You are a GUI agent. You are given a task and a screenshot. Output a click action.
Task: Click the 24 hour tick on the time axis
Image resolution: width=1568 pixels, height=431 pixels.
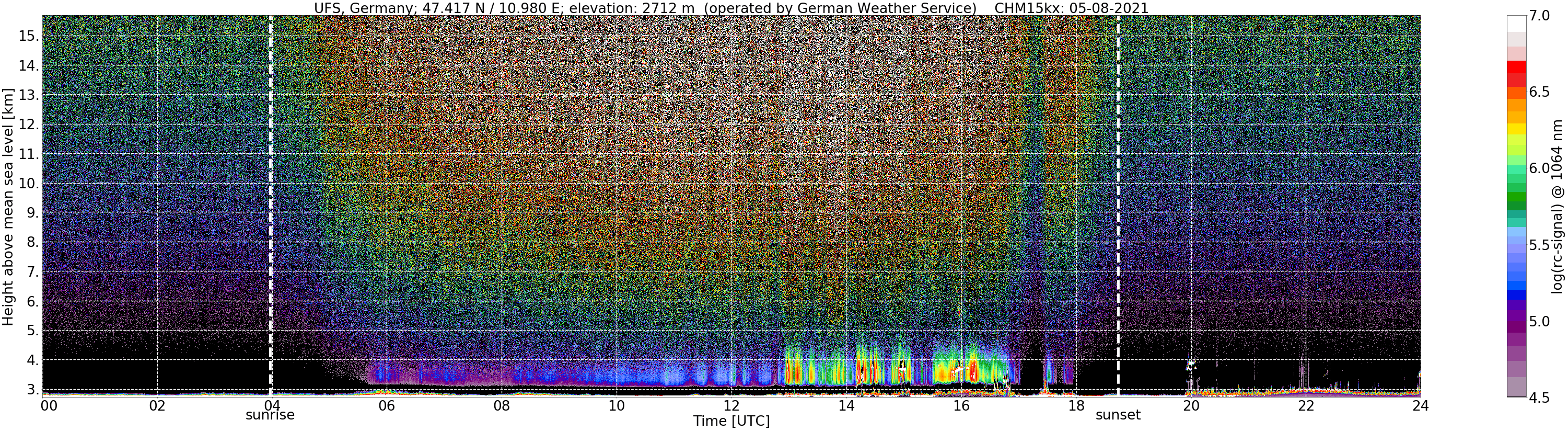(1420, 405)
